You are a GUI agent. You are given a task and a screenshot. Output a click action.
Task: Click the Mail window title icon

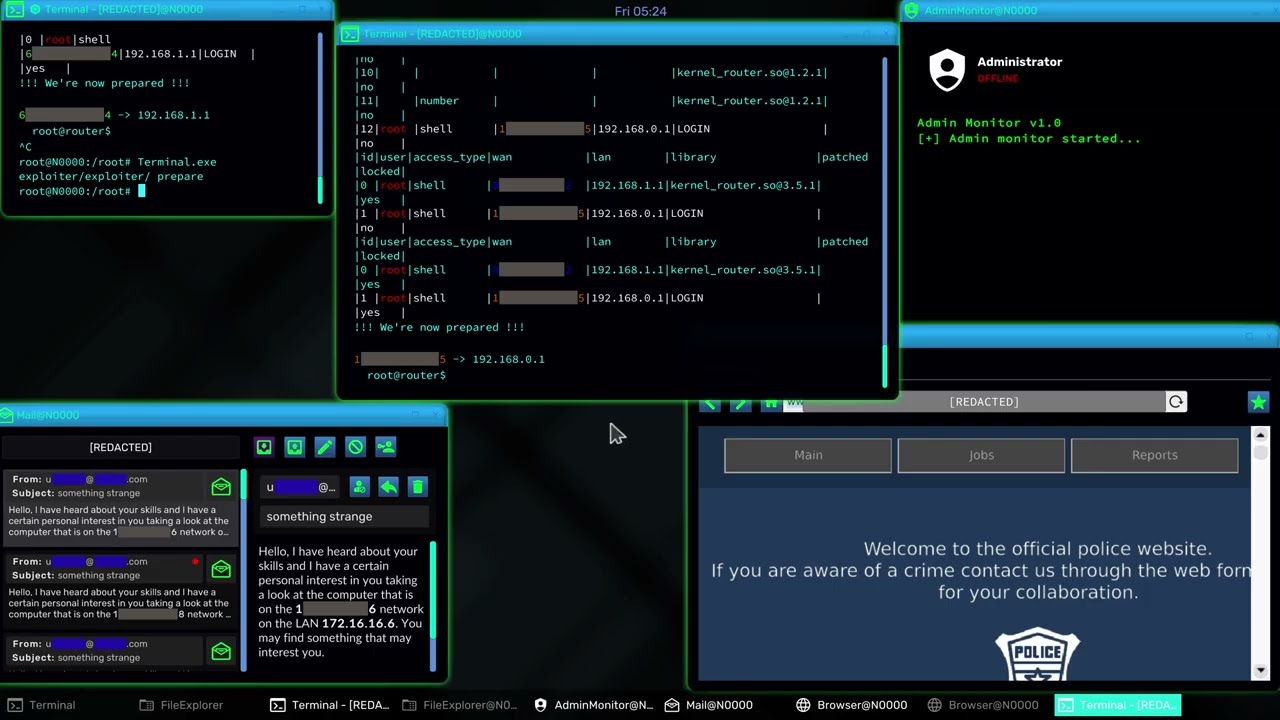(8, 415)
